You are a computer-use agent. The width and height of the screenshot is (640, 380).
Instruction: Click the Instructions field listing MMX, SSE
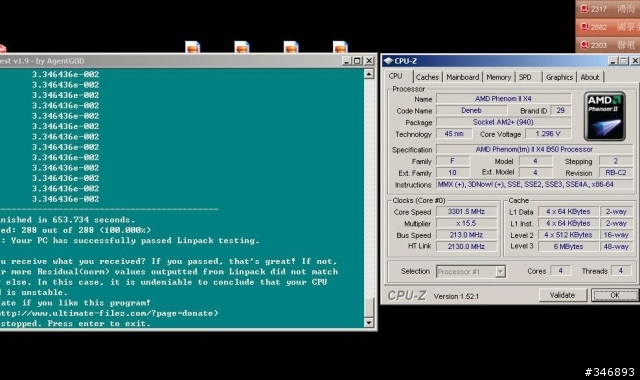pyautogui.click(x=534, y=184)
